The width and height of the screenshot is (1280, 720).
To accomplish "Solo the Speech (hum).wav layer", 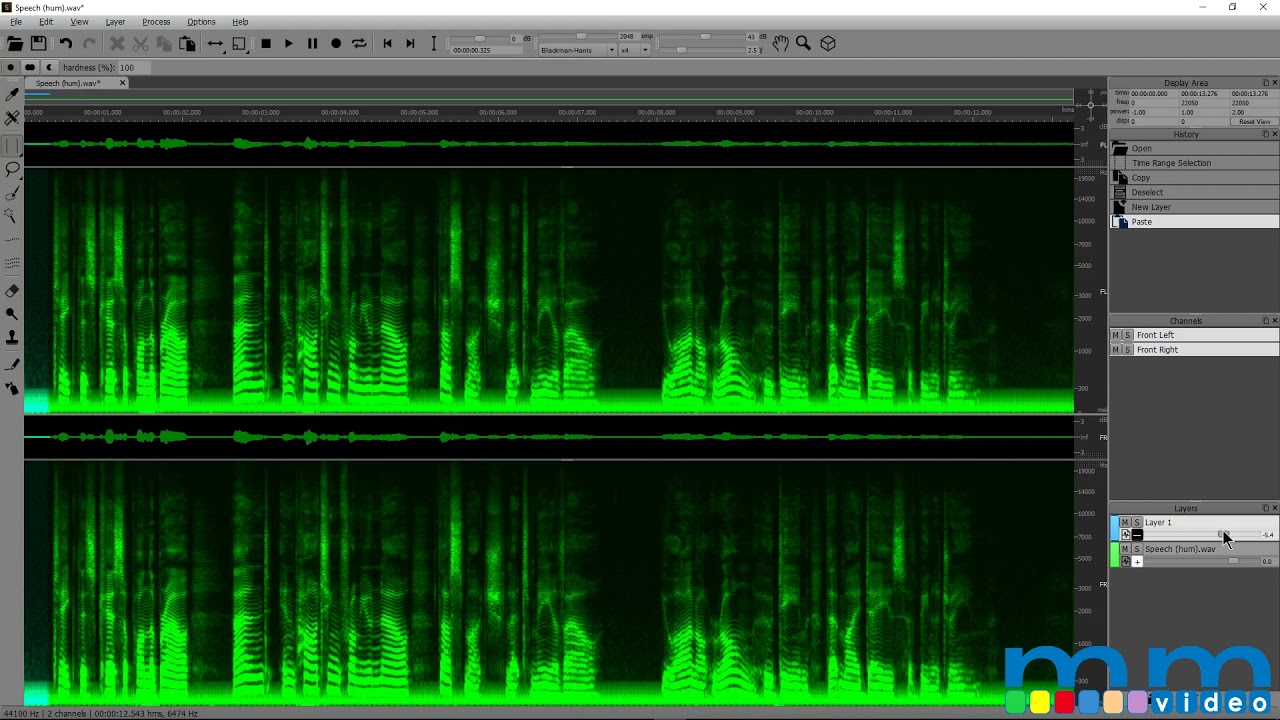I will pyautogui.click(x=1137, y=549).
